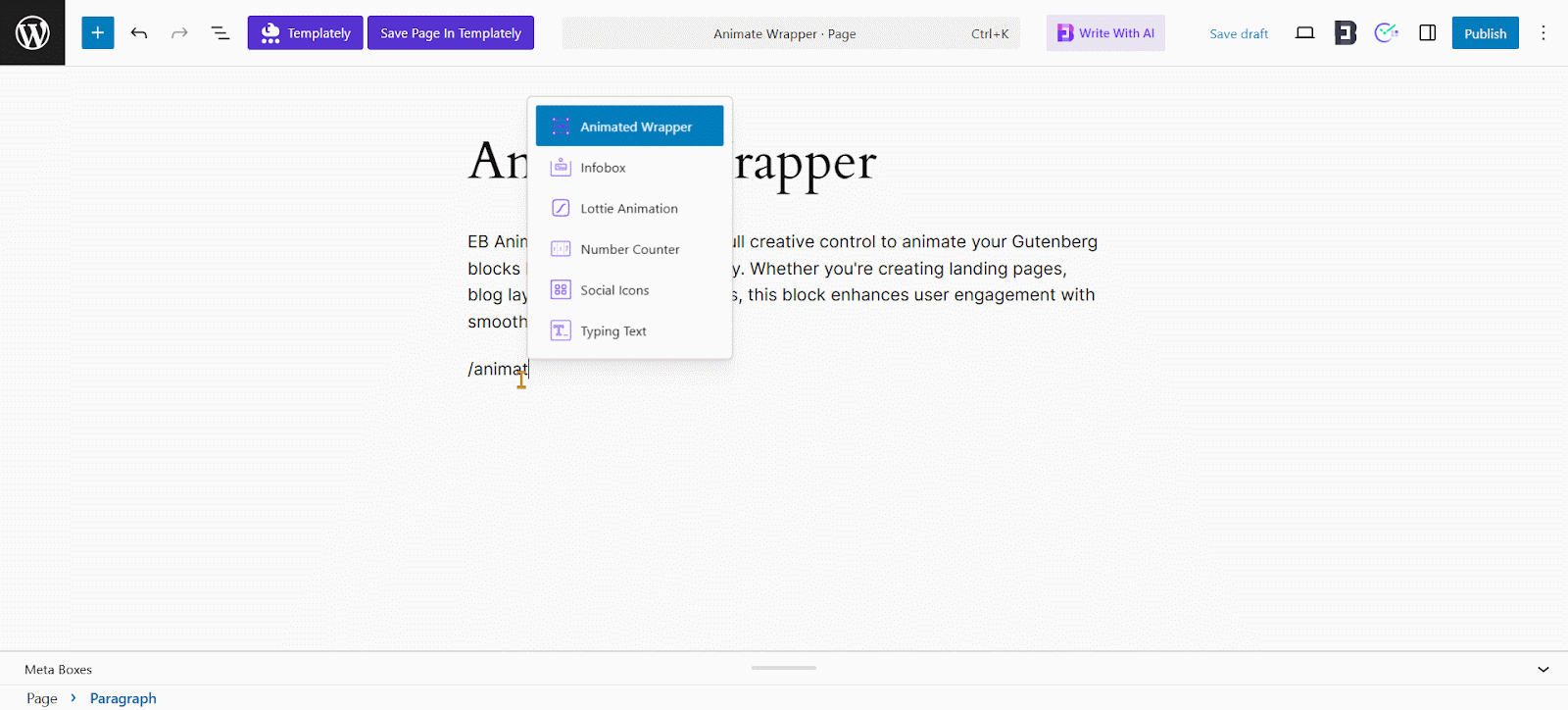
Task: Click the Animated Wrapper block icon
Action: click(x=561, y=126)
